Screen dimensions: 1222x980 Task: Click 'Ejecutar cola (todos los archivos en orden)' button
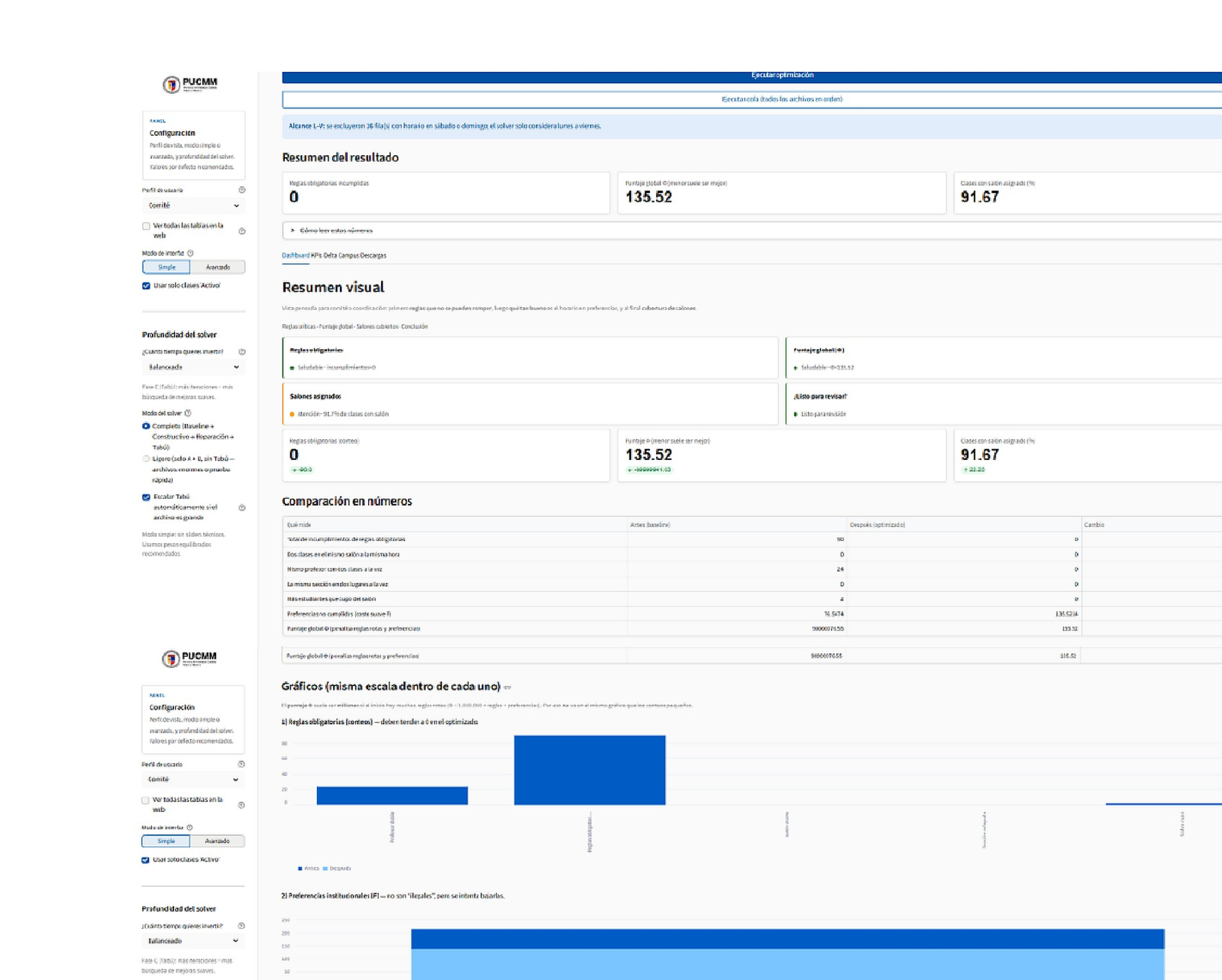click(x=752, y=99)
